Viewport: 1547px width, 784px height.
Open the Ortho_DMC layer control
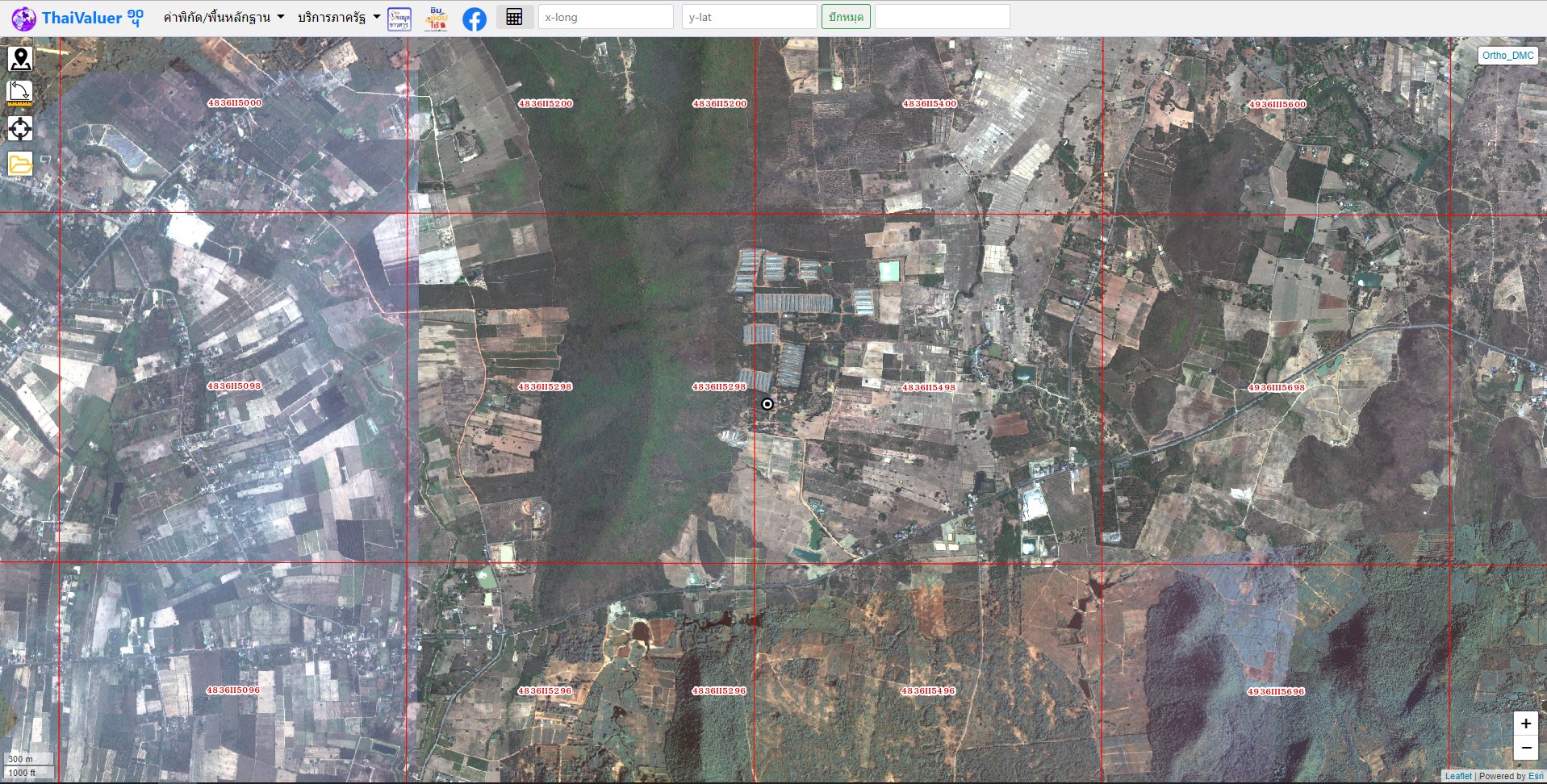(x=1507, y=56)
